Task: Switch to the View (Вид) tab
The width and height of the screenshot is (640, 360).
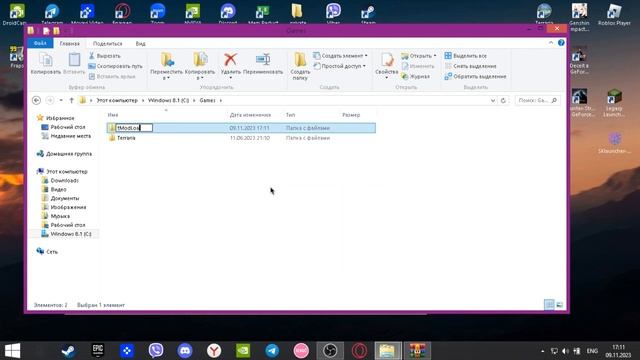Action: tap(140, 43)
